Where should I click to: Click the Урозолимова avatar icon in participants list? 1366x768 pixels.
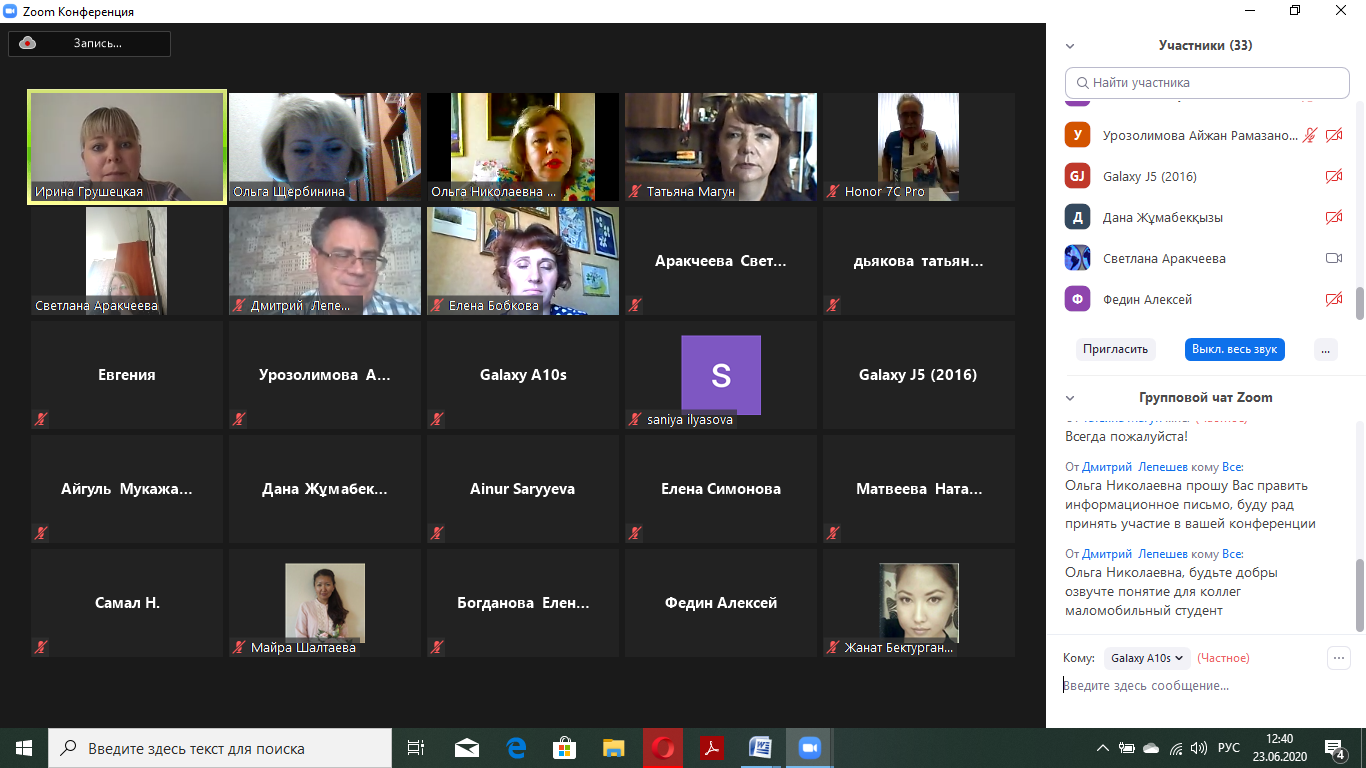[x=1077, y=135]
